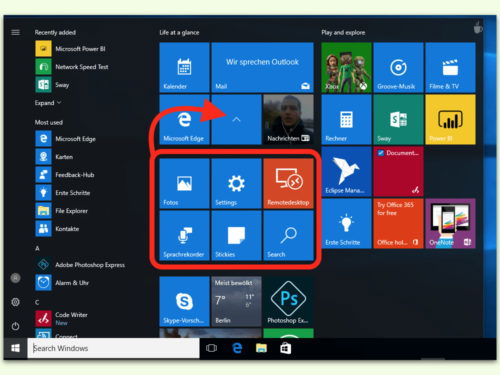Launch the Remotedesktop tile

[288, 183]
